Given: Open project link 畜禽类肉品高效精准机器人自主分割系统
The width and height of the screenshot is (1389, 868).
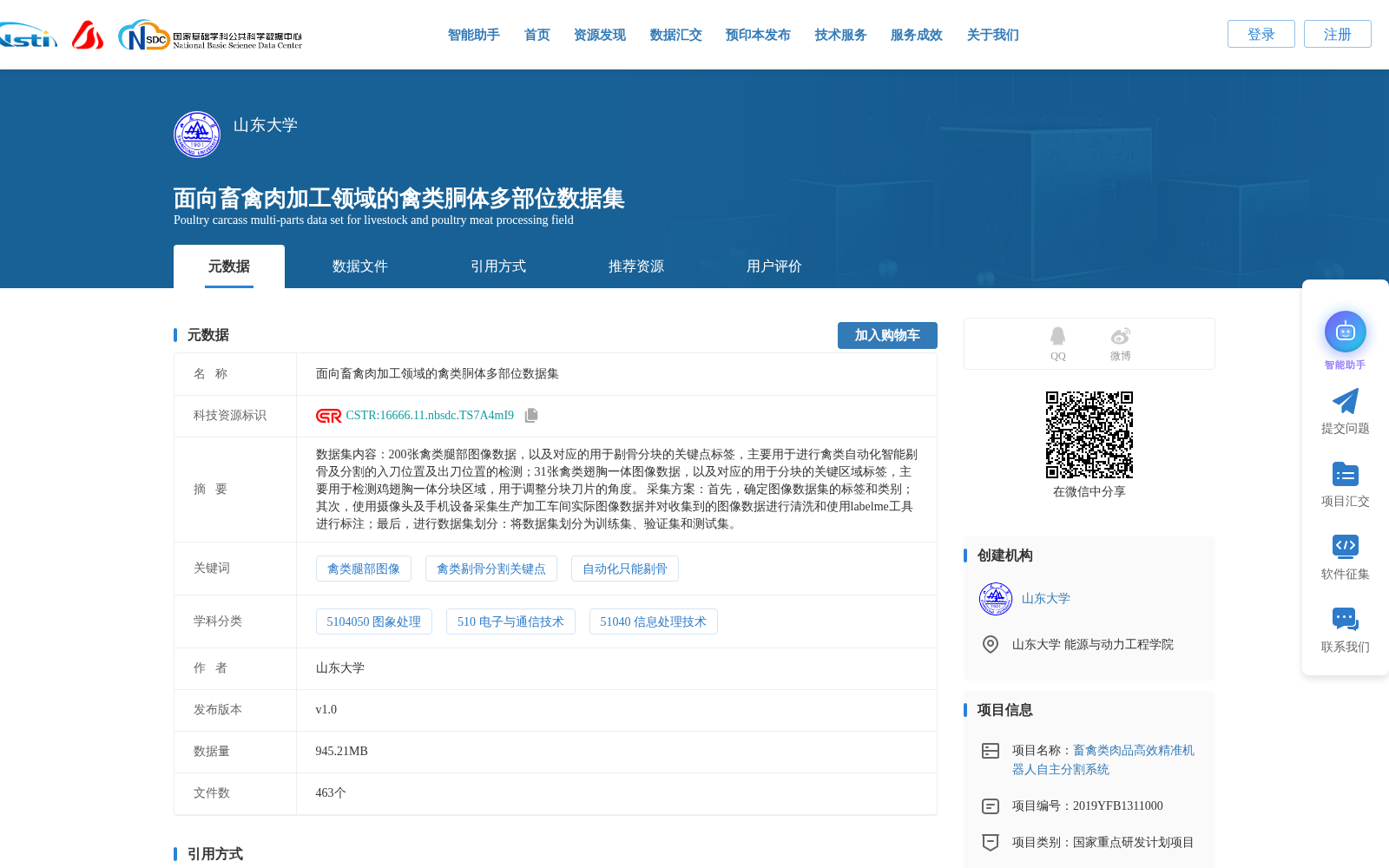Looking at the screenshot, I should click(x=1103, y=759).
